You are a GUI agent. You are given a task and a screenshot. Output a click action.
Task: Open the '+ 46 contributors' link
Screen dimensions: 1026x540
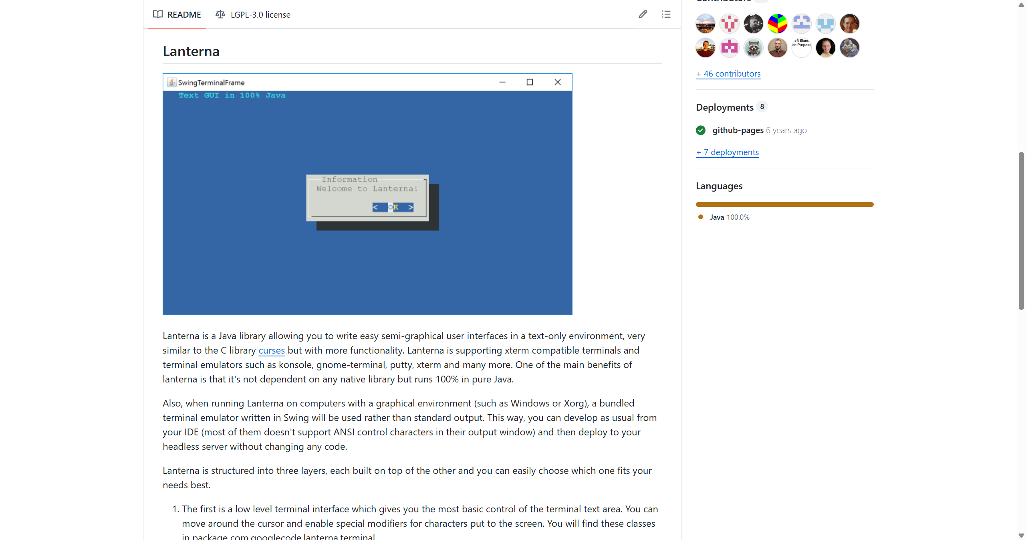[x=728, y=74]
